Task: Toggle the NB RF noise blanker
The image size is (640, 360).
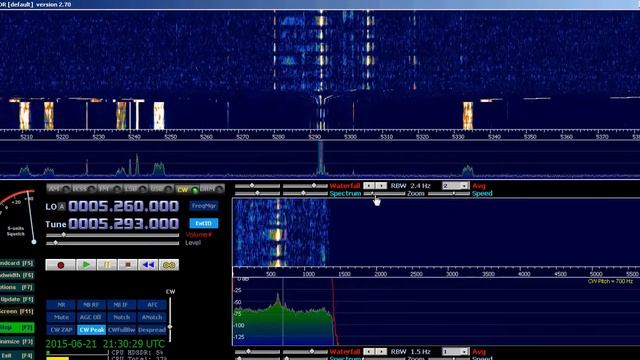Action: pyautogui.click(x=91, y=305)
